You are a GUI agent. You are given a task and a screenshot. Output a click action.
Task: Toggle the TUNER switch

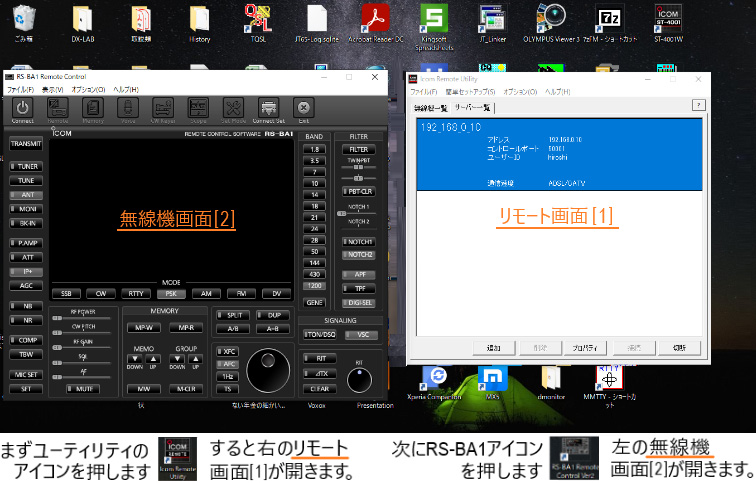tap(26, 166)
